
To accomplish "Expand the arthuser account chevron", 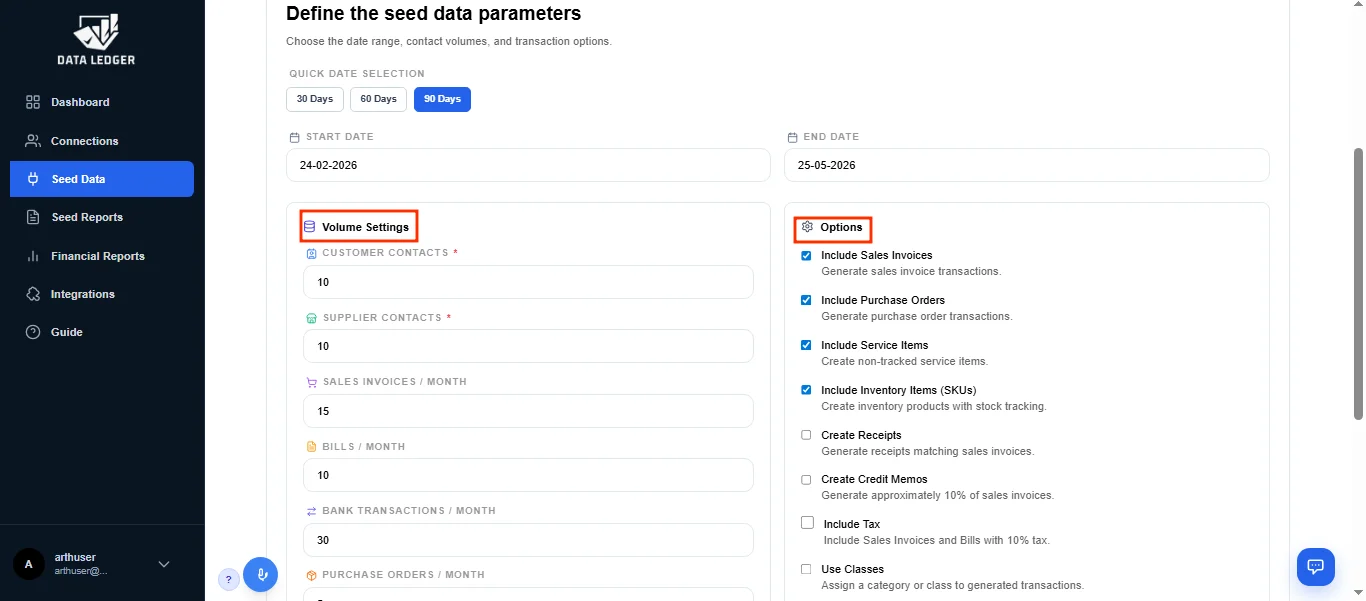I will 165,565.
